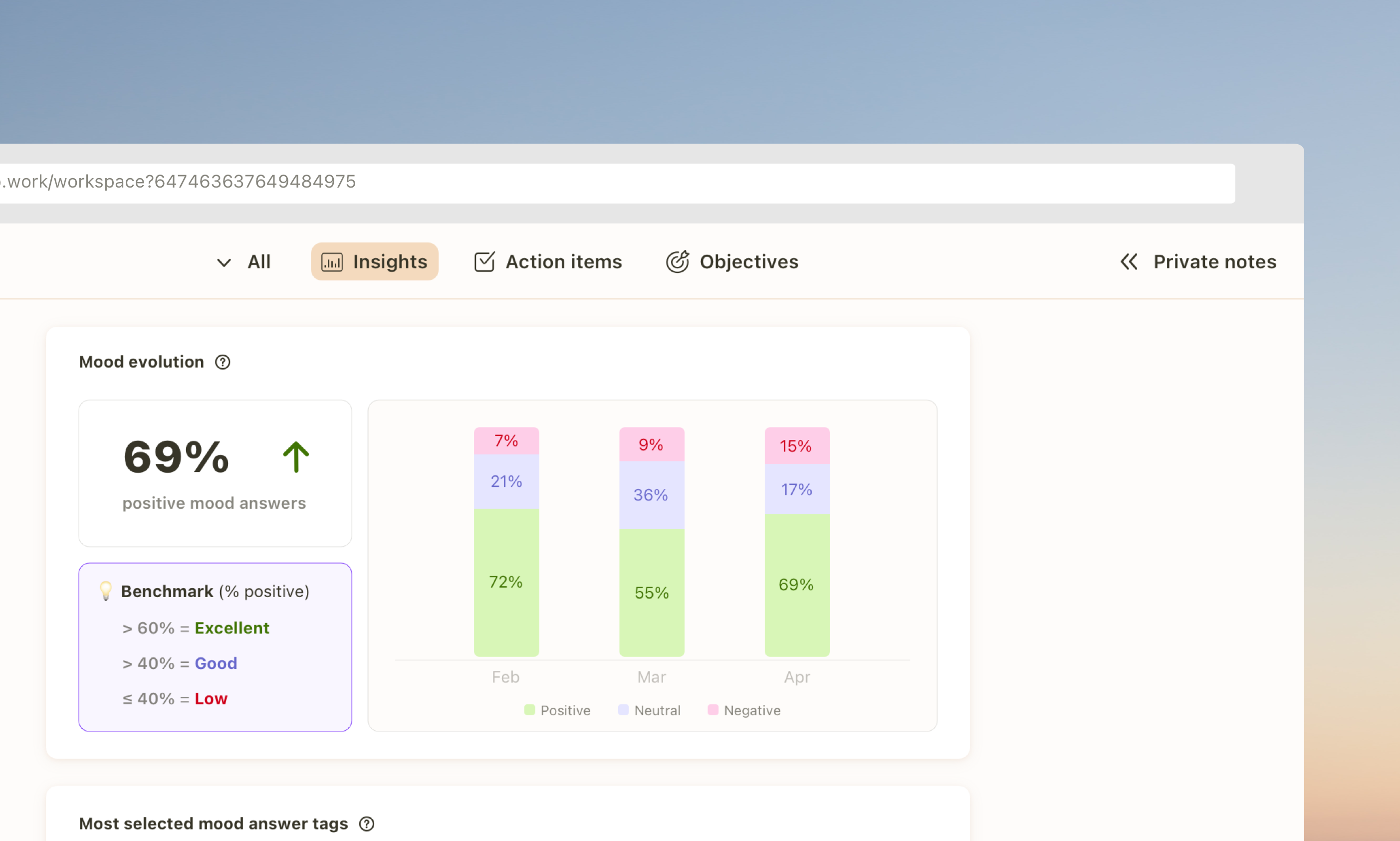The width and height of the screenshot is (1400, 841).
Task: Open Mood evolution help tooltip icon
Action: tap(222, 362)
